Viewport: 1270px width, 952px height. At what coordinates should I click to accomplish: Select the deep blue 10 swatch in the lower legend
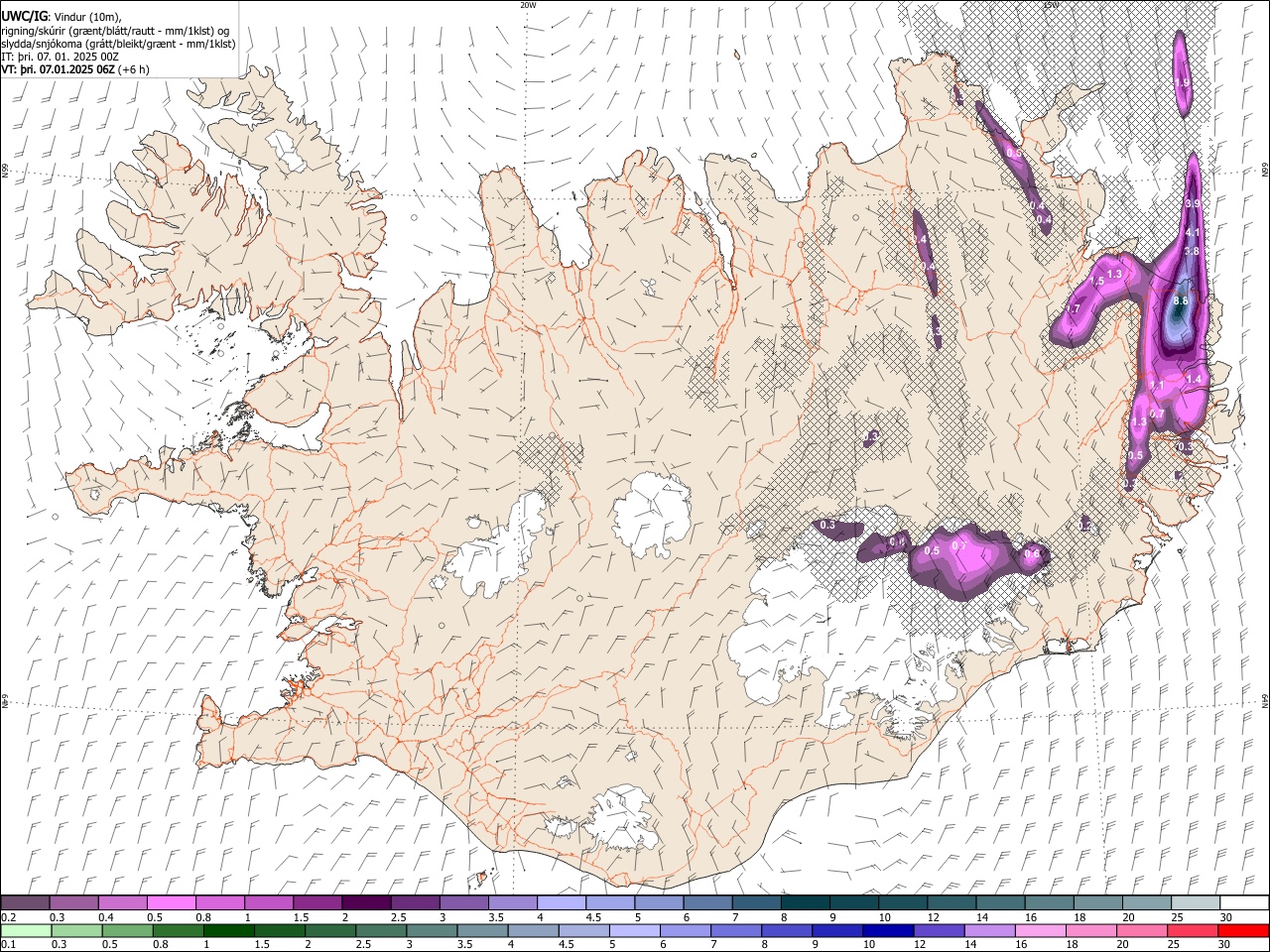tap(887, 930)
